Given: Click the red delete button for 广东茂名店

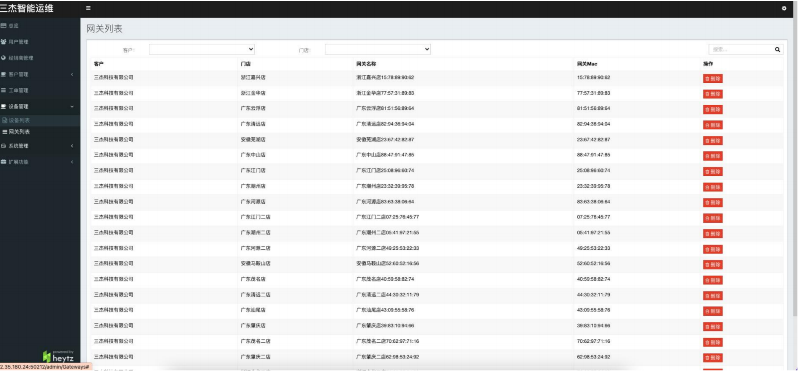Looking at the screenshot, I should tap(713, 280).
